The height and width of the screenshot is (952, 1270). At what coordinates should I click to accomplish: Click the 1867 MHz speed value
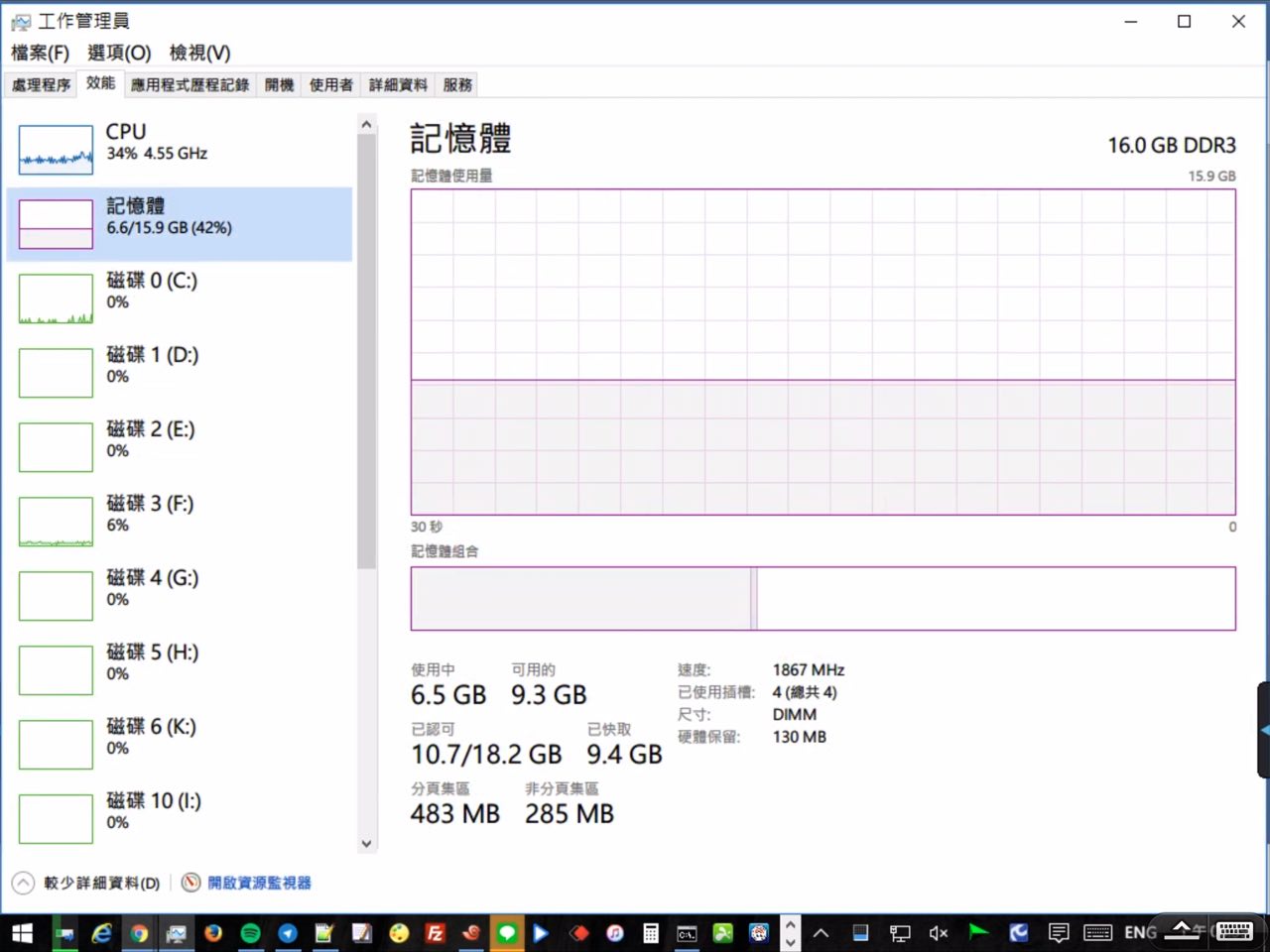pyautogui.click(x=809, y=670)
